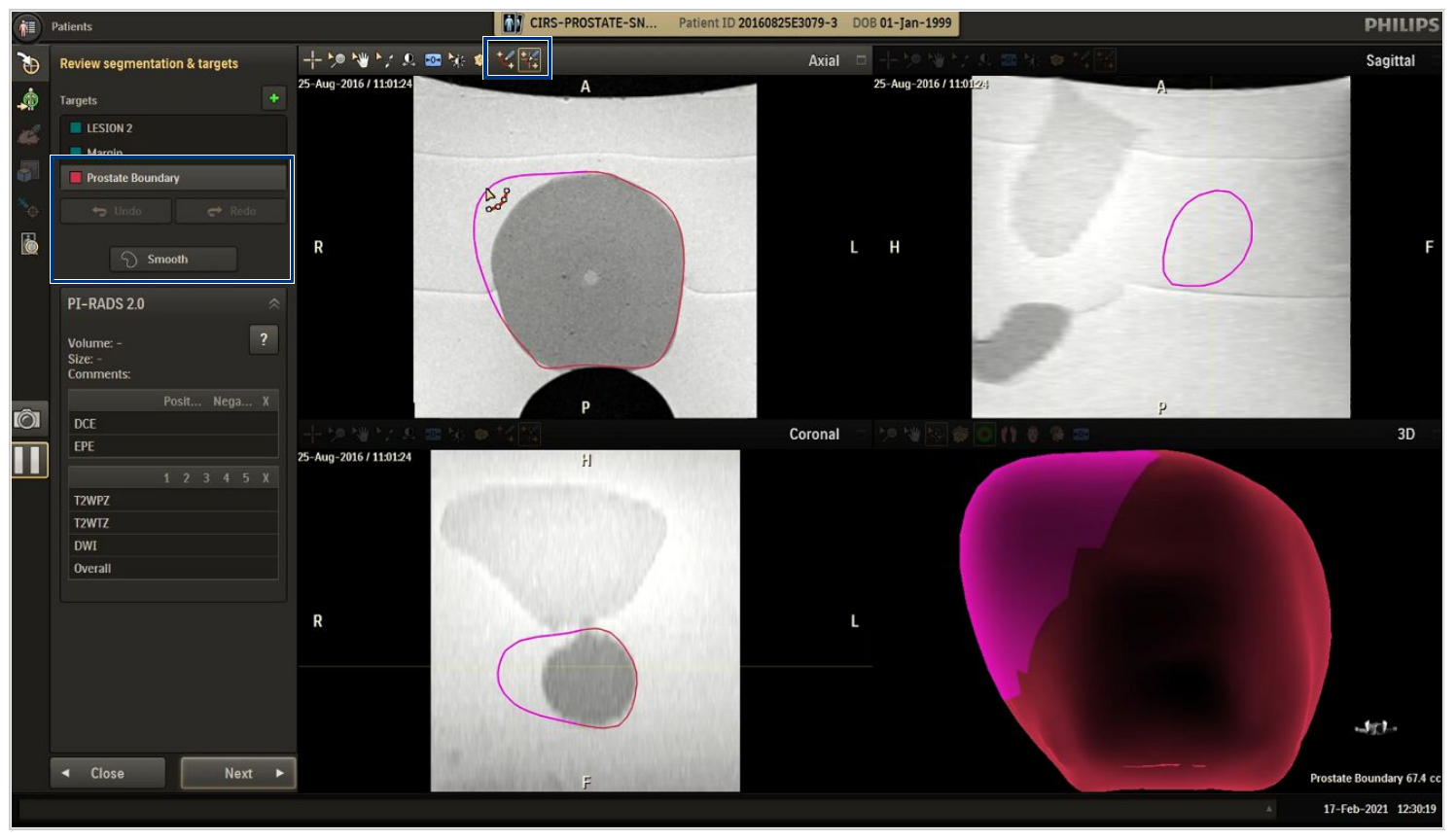Maximize the Axial viewport
The height and width of the screenshot is (840, 1456).
(x=861, y=60)
